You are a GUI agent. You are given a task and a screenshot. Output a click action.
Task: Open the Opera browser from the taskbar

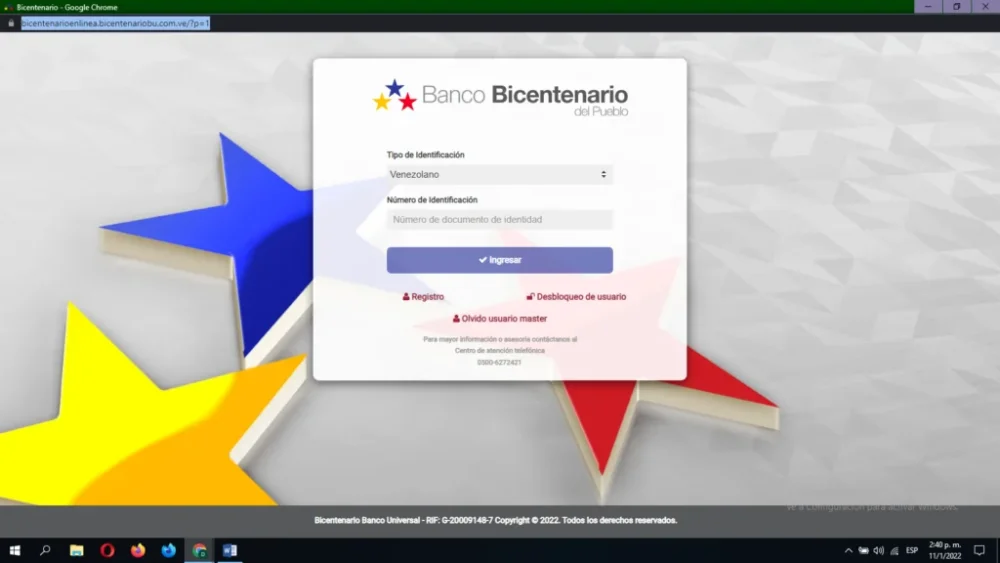[107, 550]
